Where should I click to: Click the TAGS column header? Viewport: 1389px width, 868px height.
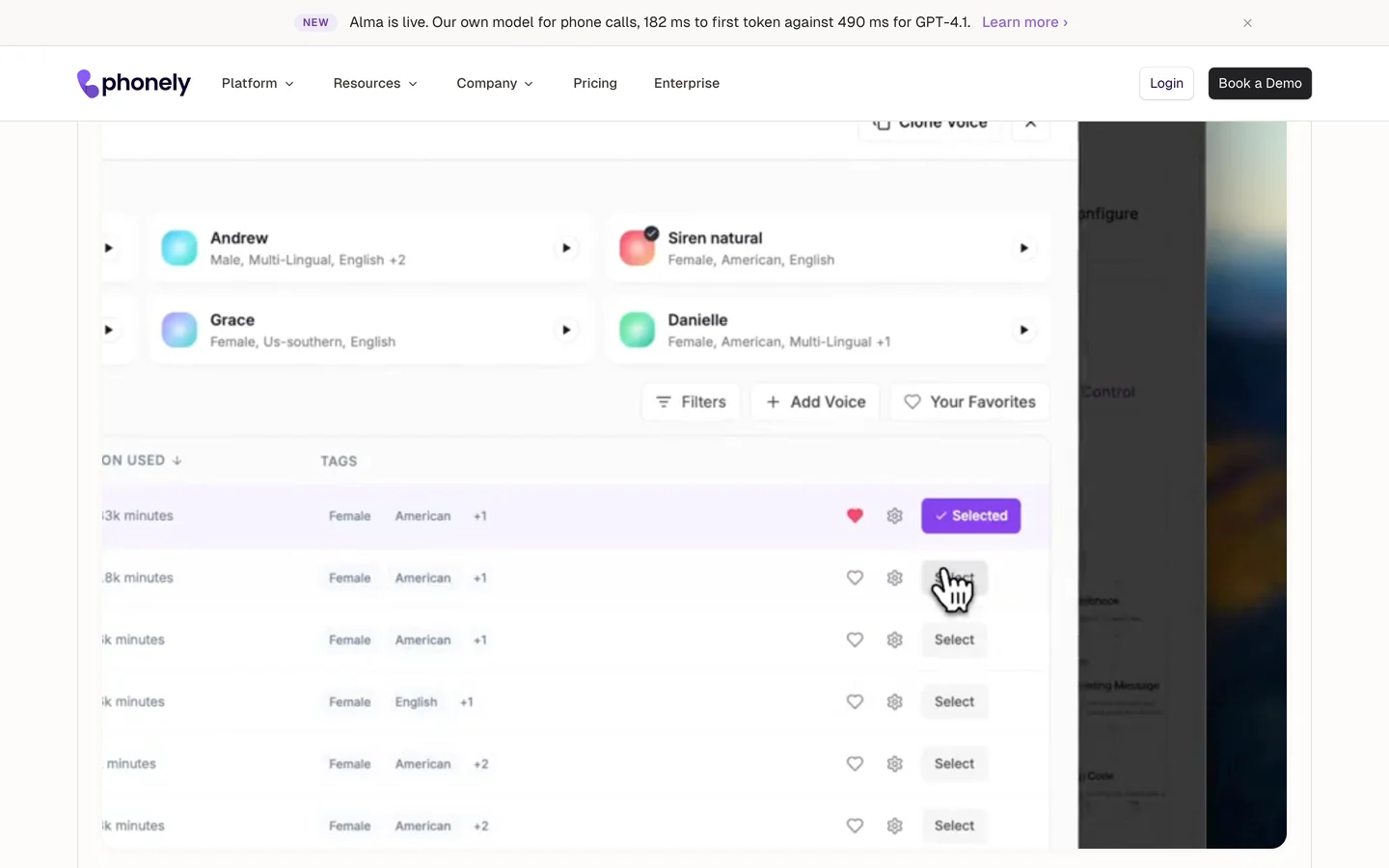[x=339, y=461]
